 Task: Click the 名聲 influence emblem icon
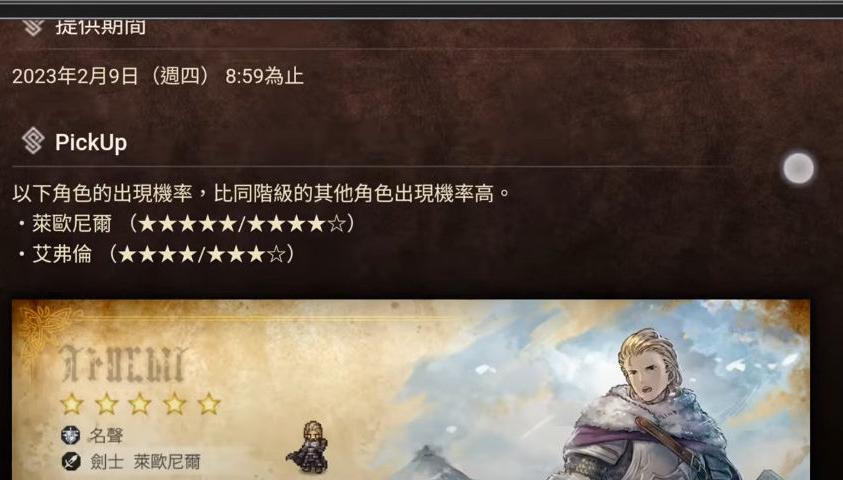70,435
